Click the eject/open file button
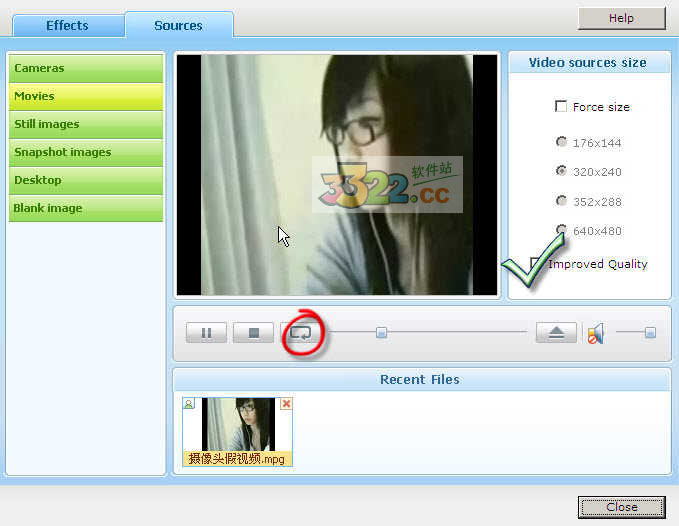Image resolution: width=679 pixels, height=526 pixels. [x=556, y=332]
